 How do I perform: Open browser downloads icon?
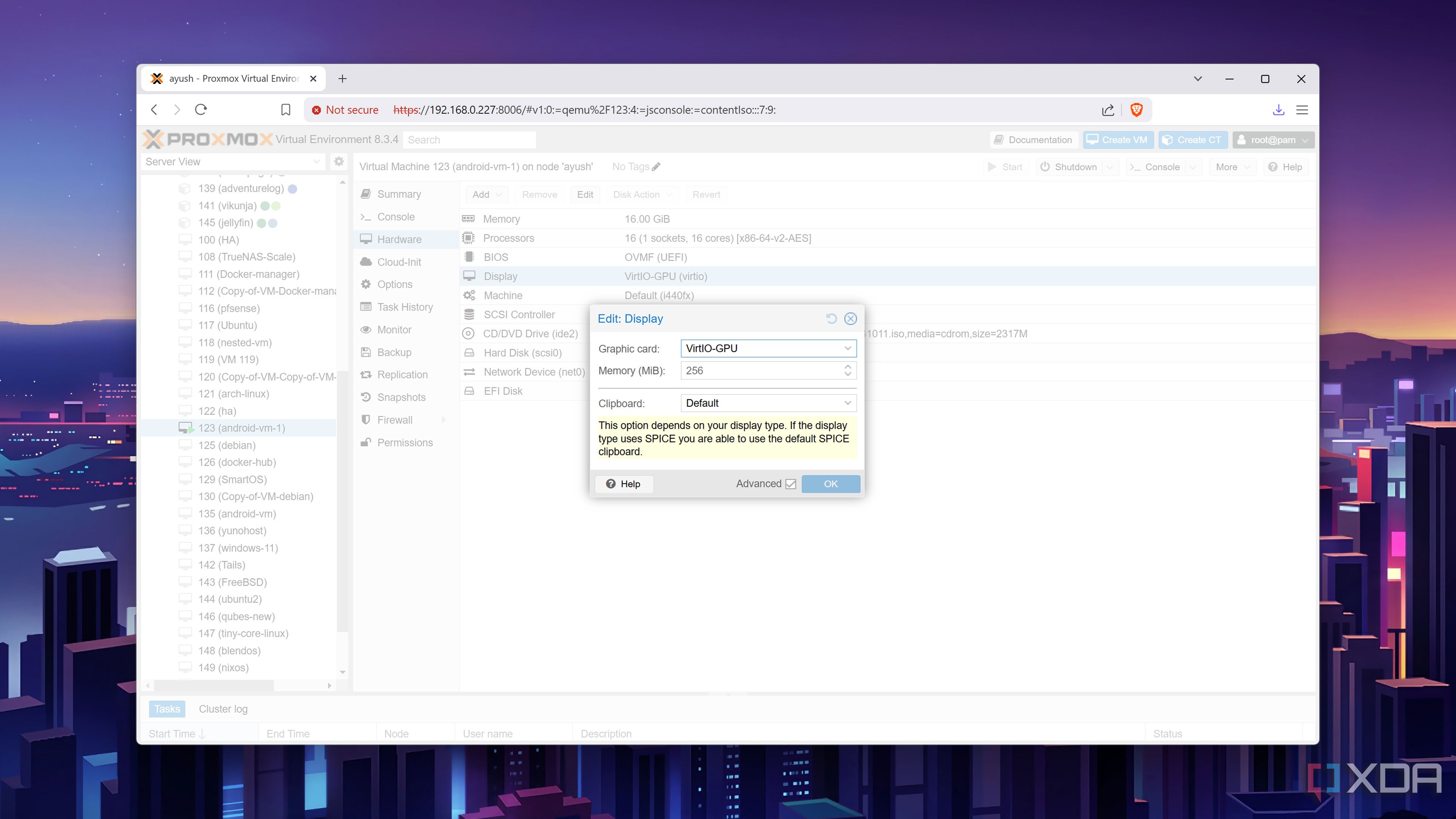(x=1279, y=110)
